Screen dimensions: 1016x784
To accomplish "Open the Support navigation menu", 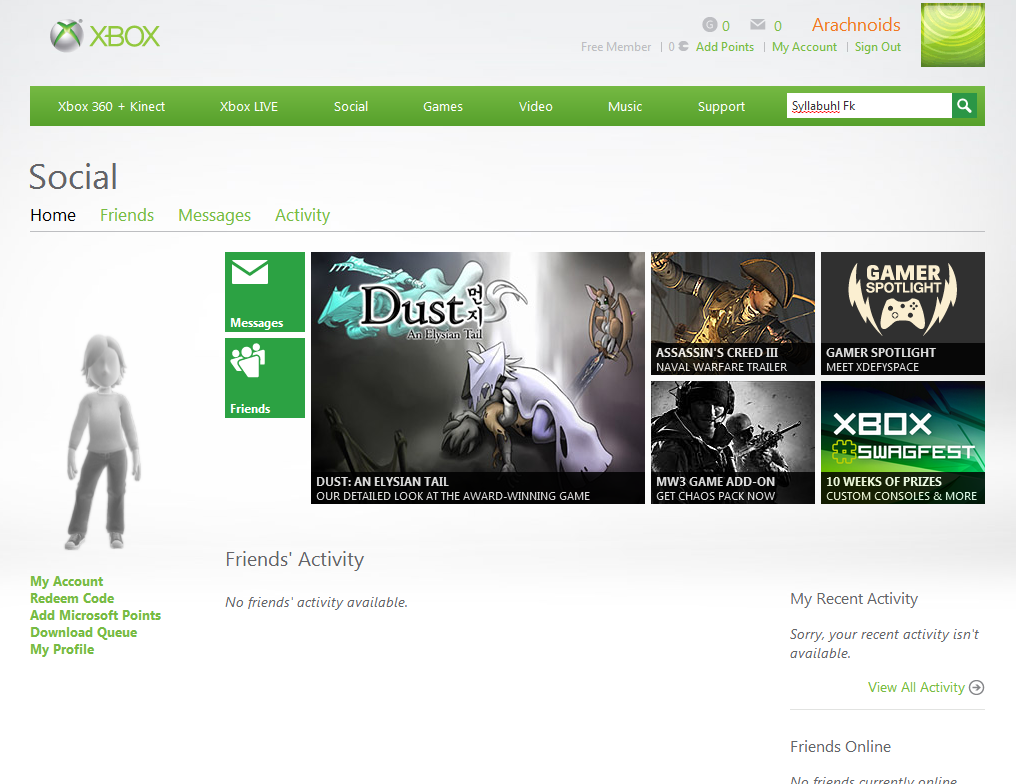I will click(x=721, y=106).
